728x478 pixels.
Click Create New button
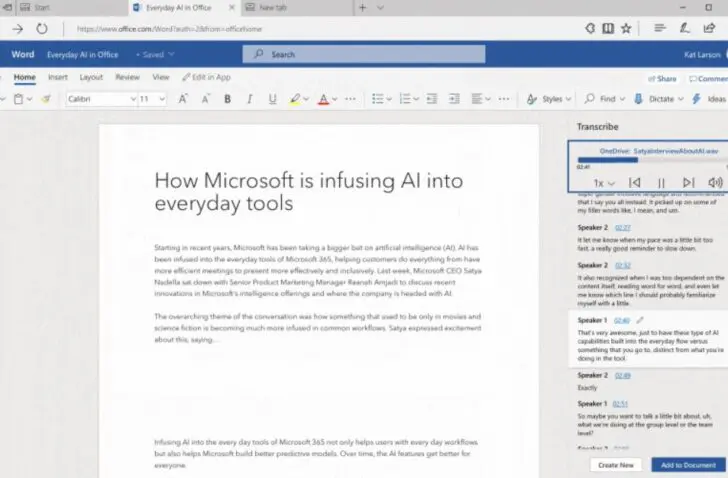tap(616, 465)
